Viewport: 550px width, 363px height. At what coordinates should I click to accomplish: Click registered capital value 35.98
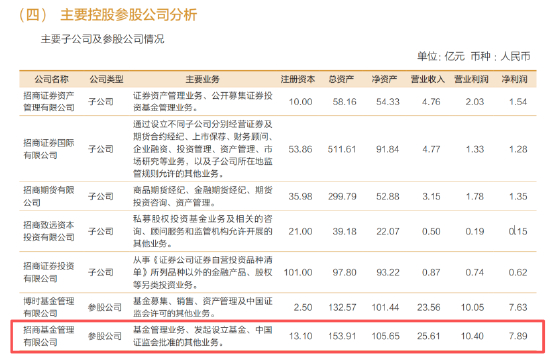click(x=300, y=196)
